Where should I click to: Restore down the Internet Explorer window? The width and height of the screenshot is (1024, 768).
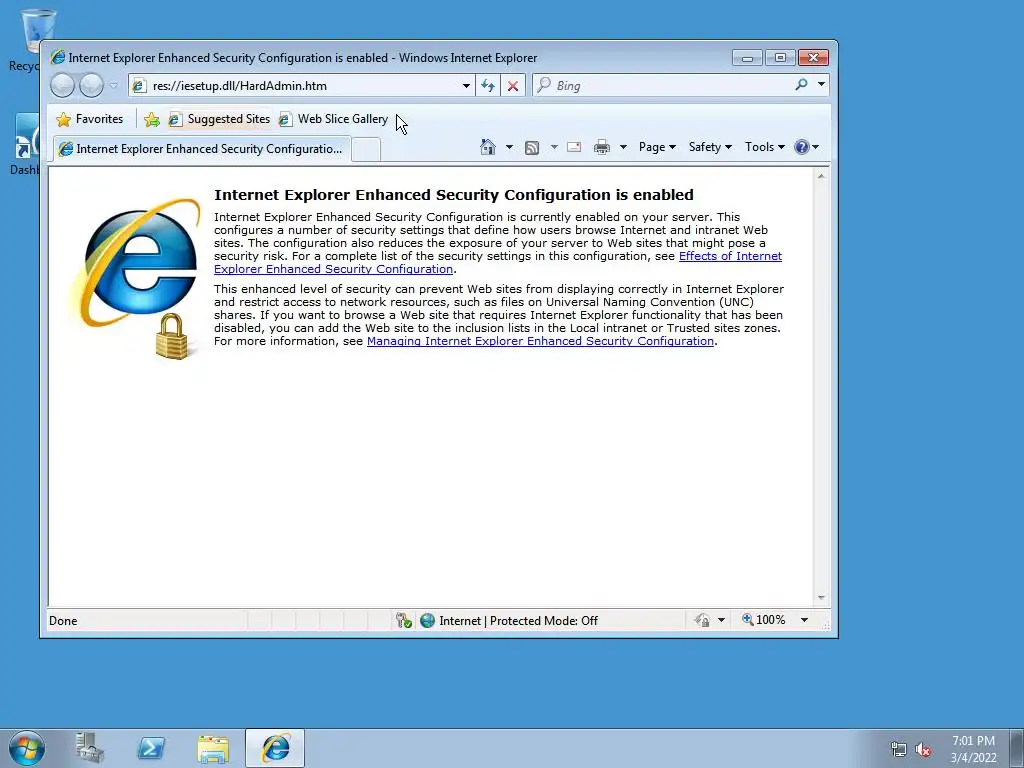point(780,58)
